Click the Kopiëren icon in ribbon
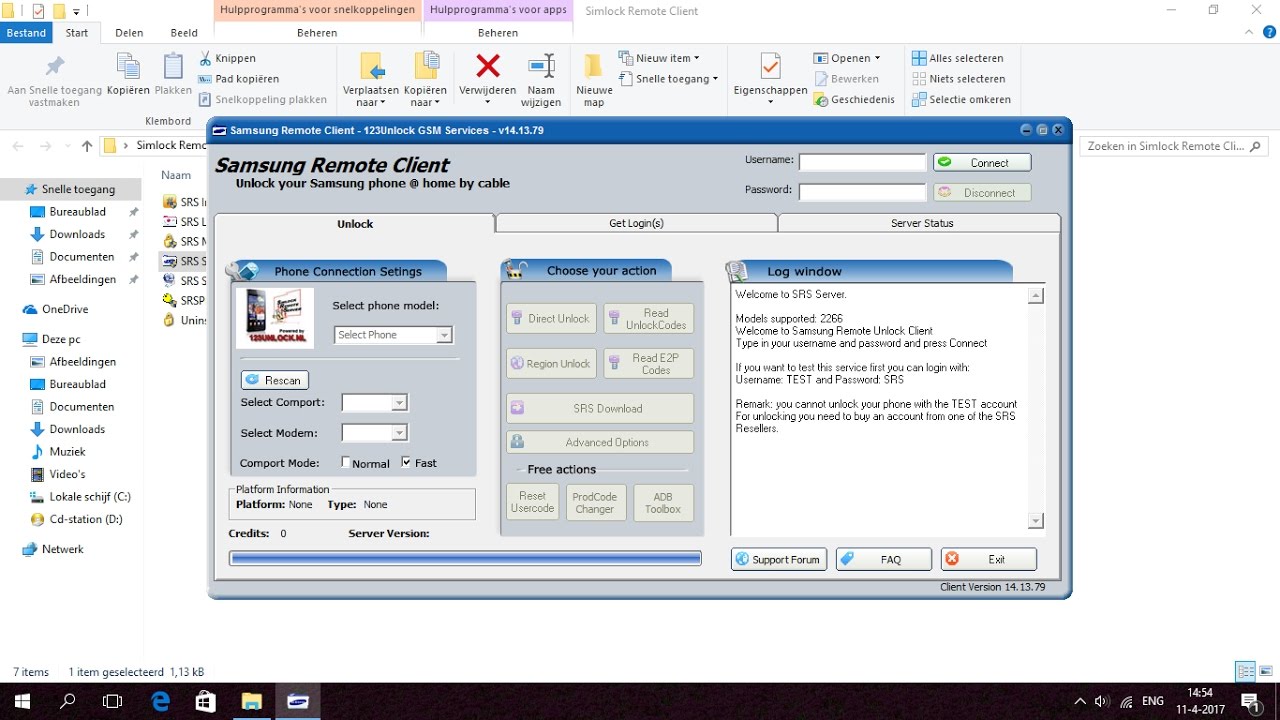1280x720 pixels. coord(128,67)
